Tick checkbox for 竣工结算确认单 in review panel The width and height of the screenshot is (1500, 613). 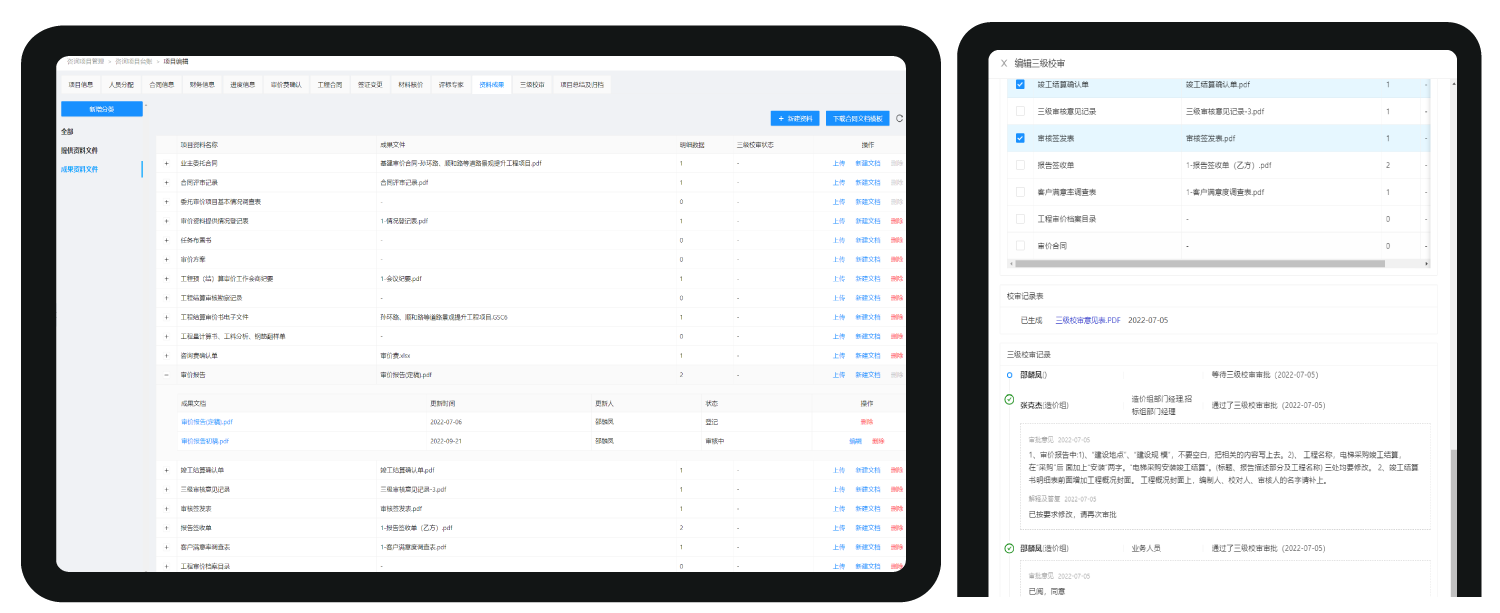1020,84
